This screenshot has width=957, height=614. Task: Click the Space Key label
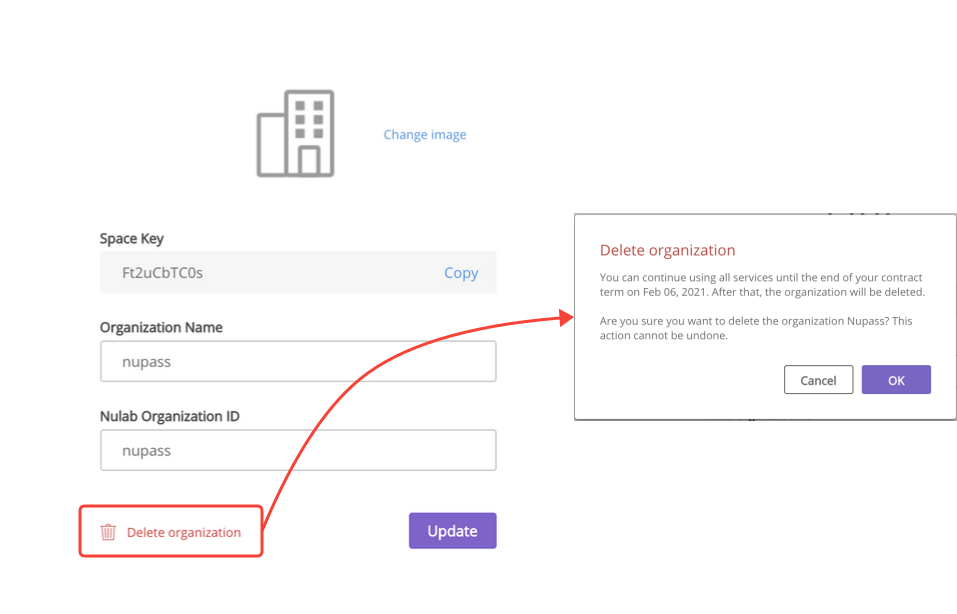point(131,239)
